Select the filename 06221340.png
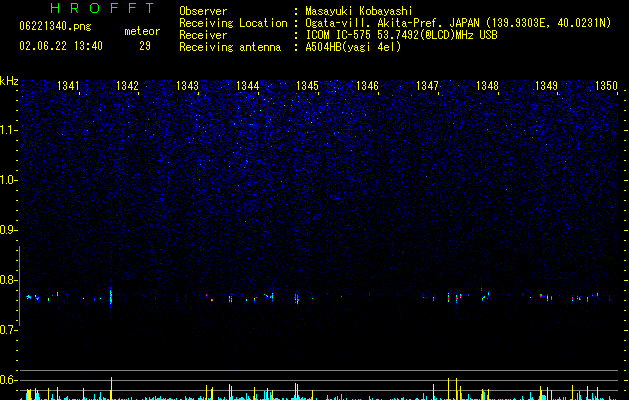Screen dimensions: 629x400 click(55, 26)
